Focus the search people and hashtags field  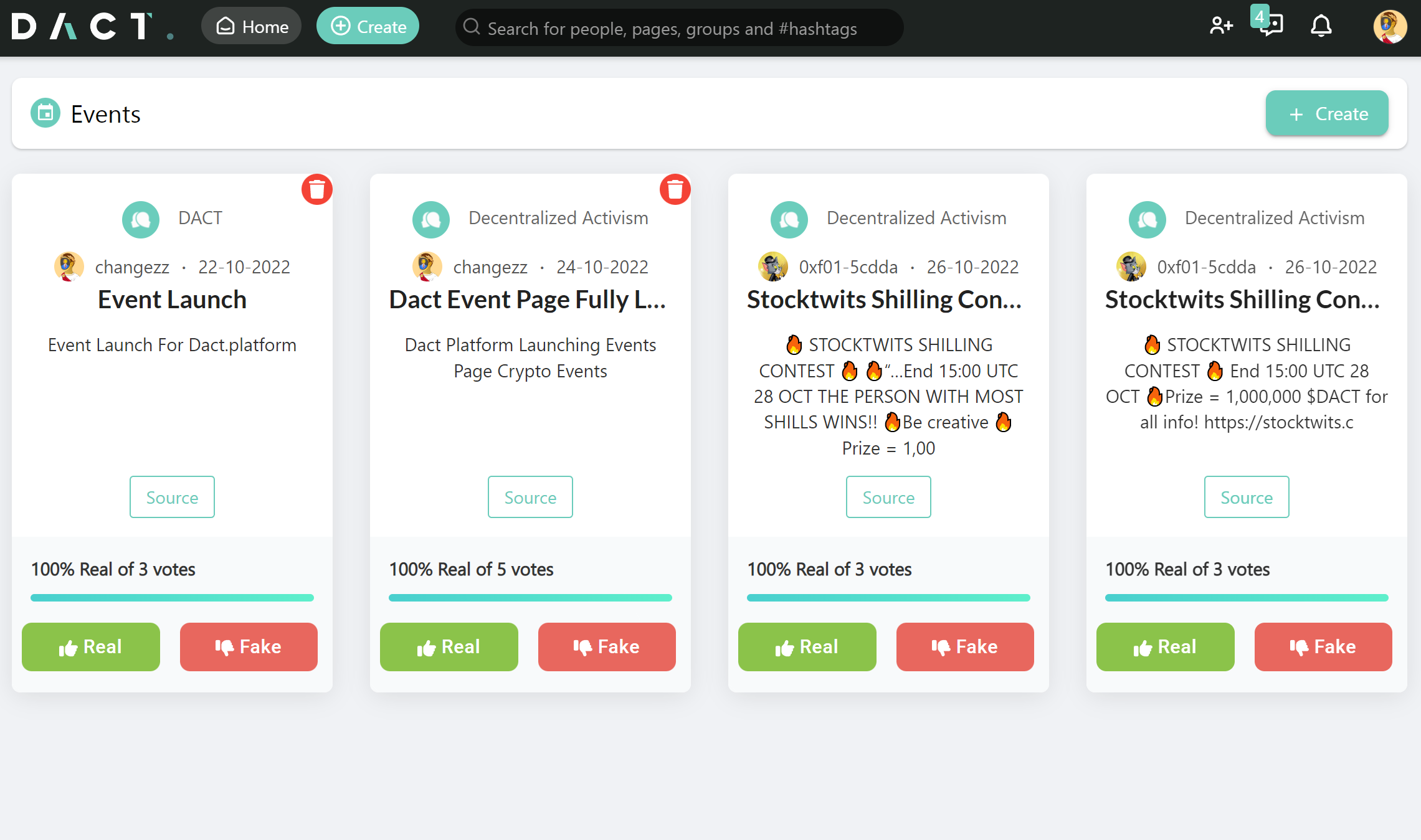click(679, 29)
